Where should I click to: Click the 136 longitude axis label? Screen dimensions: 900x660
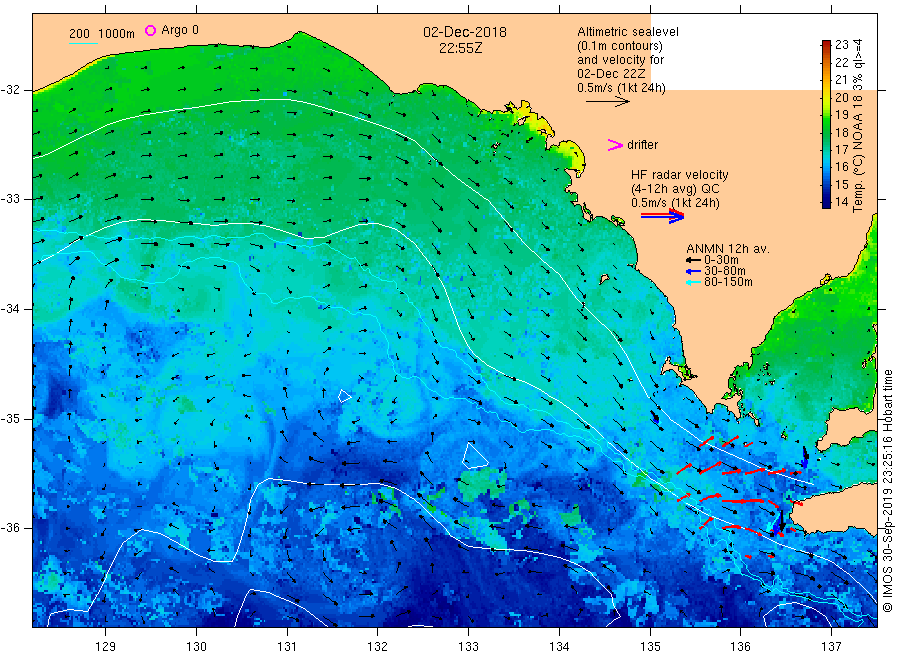pos(740,647)
